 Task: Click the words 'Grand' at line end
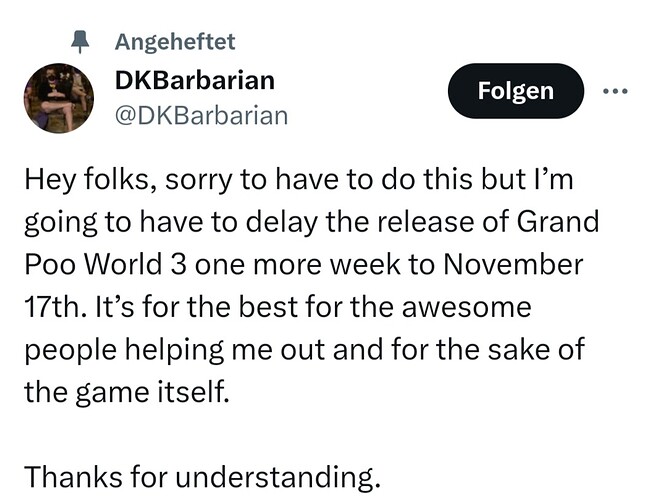(x=559, y=222)
